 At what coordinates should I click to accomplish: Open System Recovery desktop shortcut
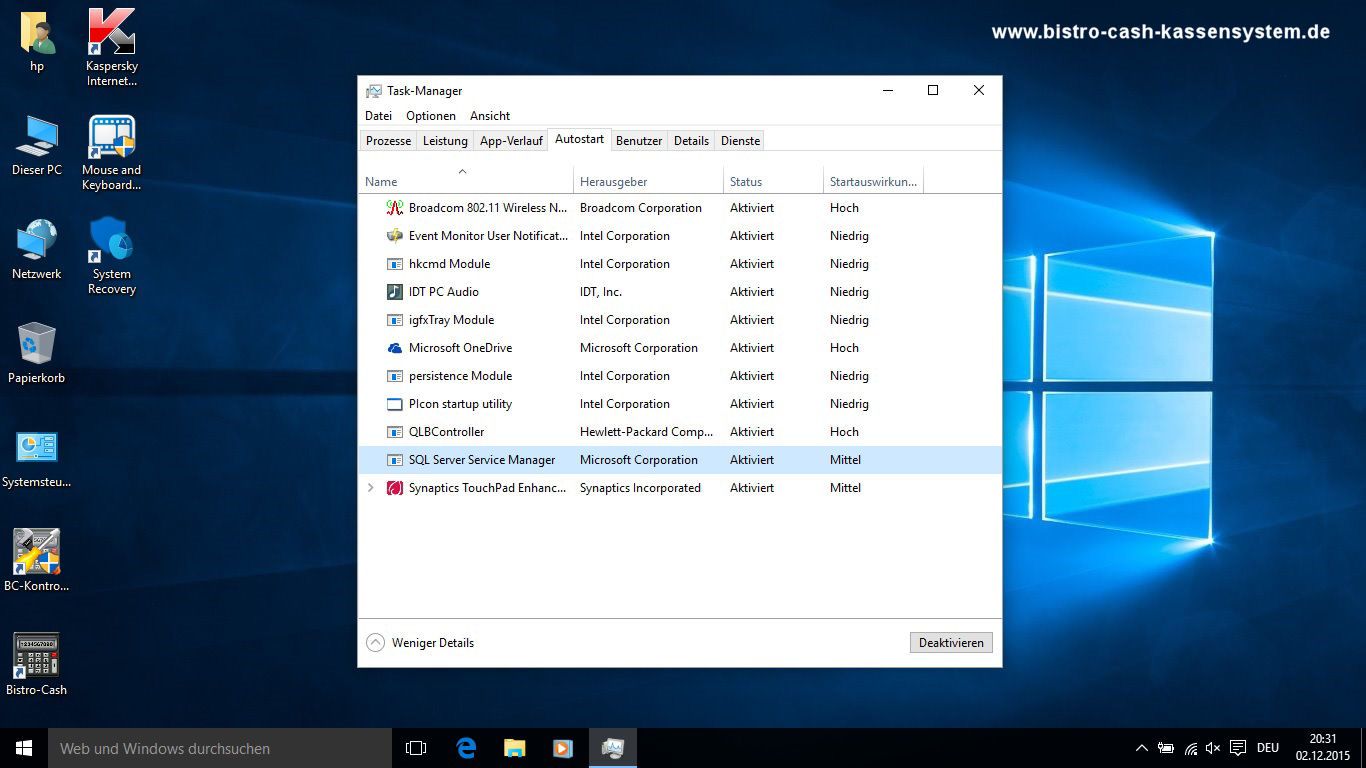112,256
